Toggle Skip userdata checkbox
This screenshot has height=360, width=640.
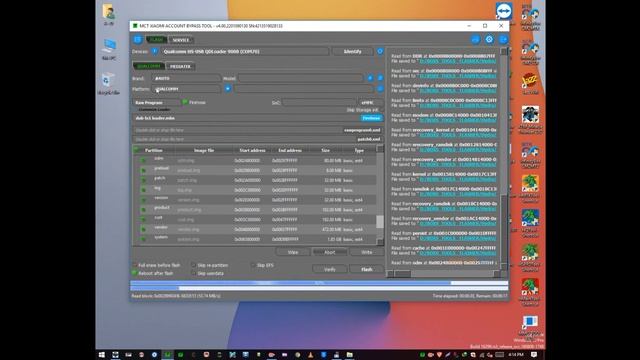tap(193, 273)
